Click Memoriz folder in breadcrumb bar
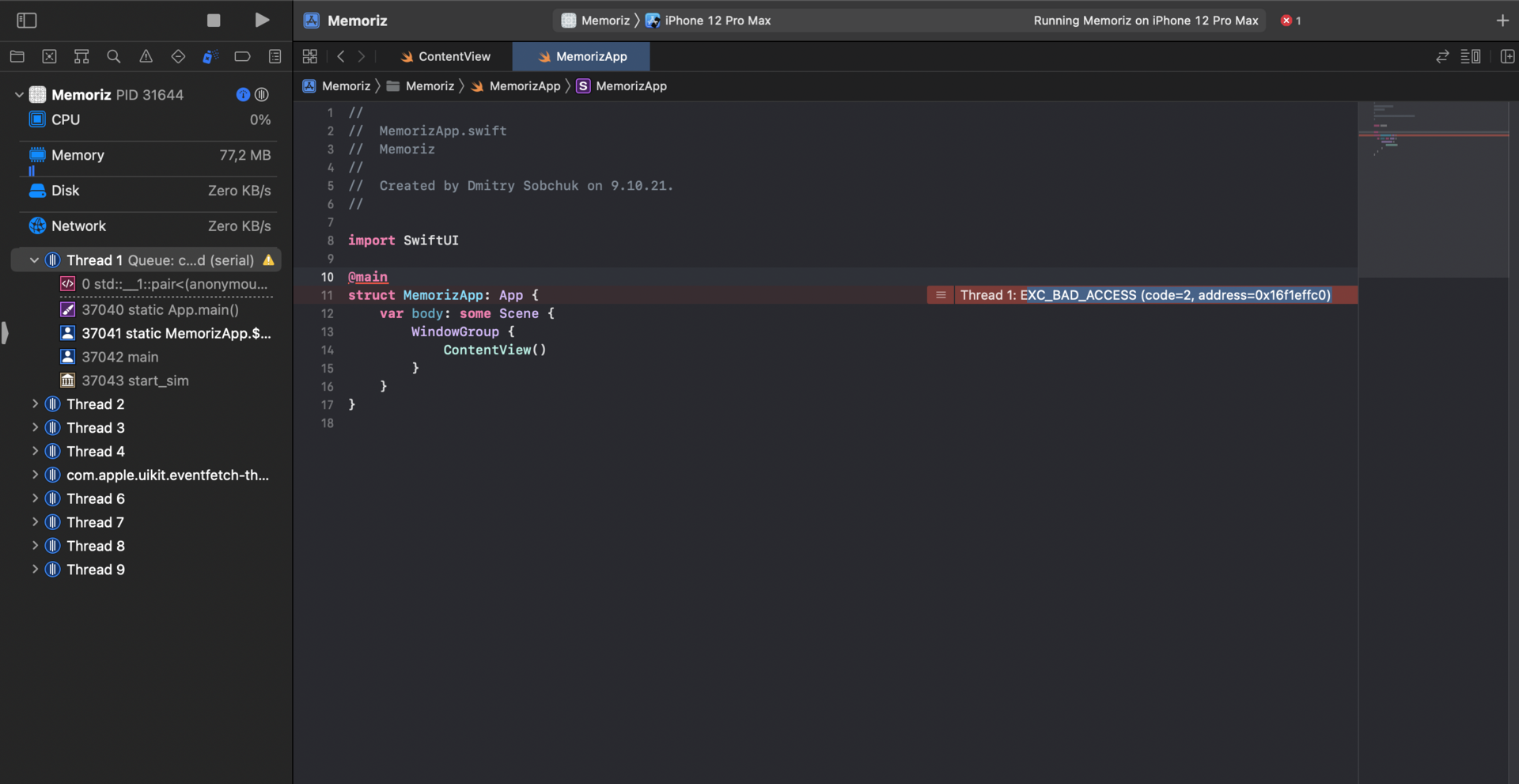Image resolution: width=1519 pixels, height=784 pixels. click(420, 86)
